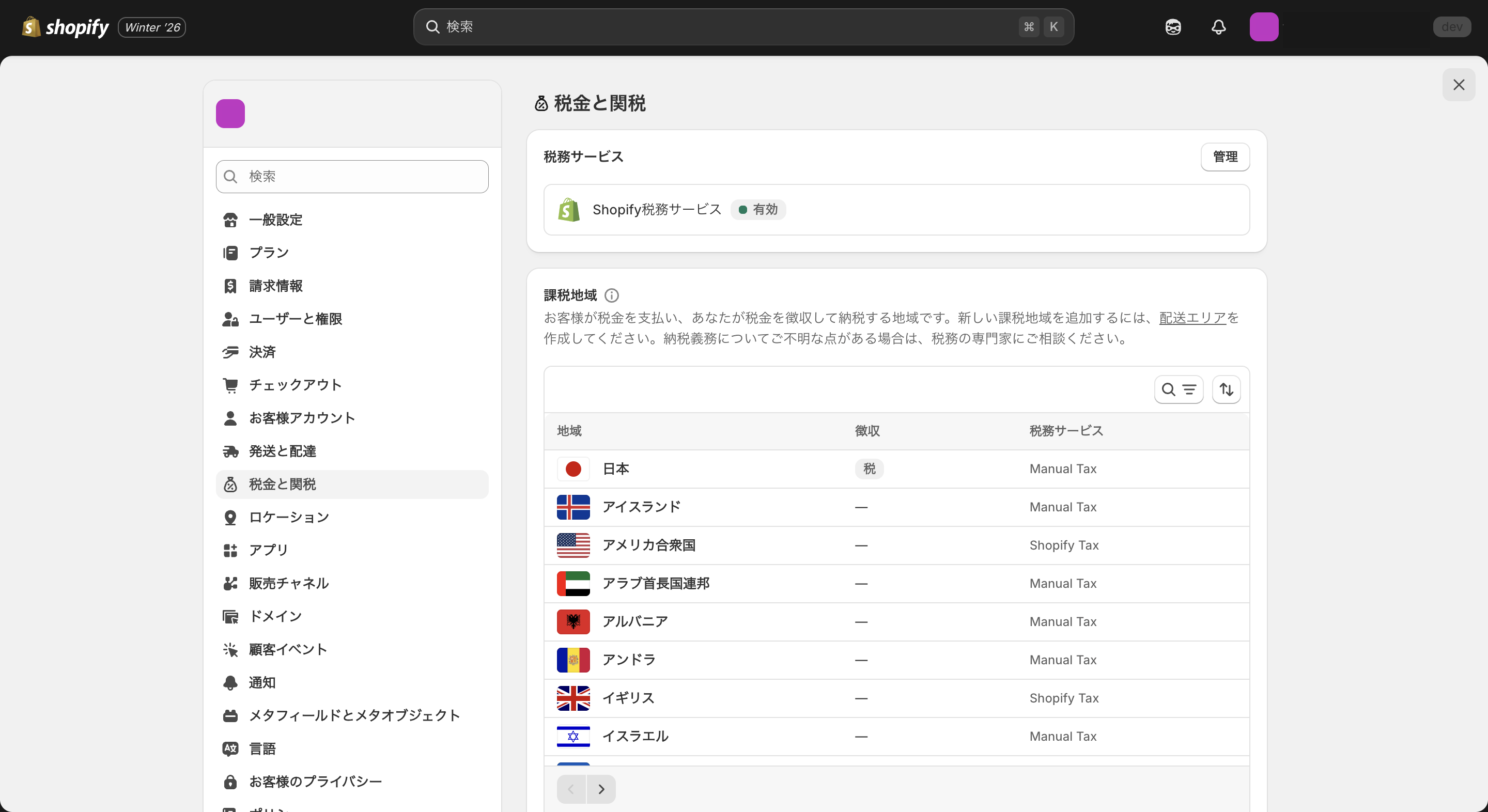Image resolution: width=1488 pixels, height=812 pixels.
Task: Click the Shopify logo
Action: pos(64,26)
